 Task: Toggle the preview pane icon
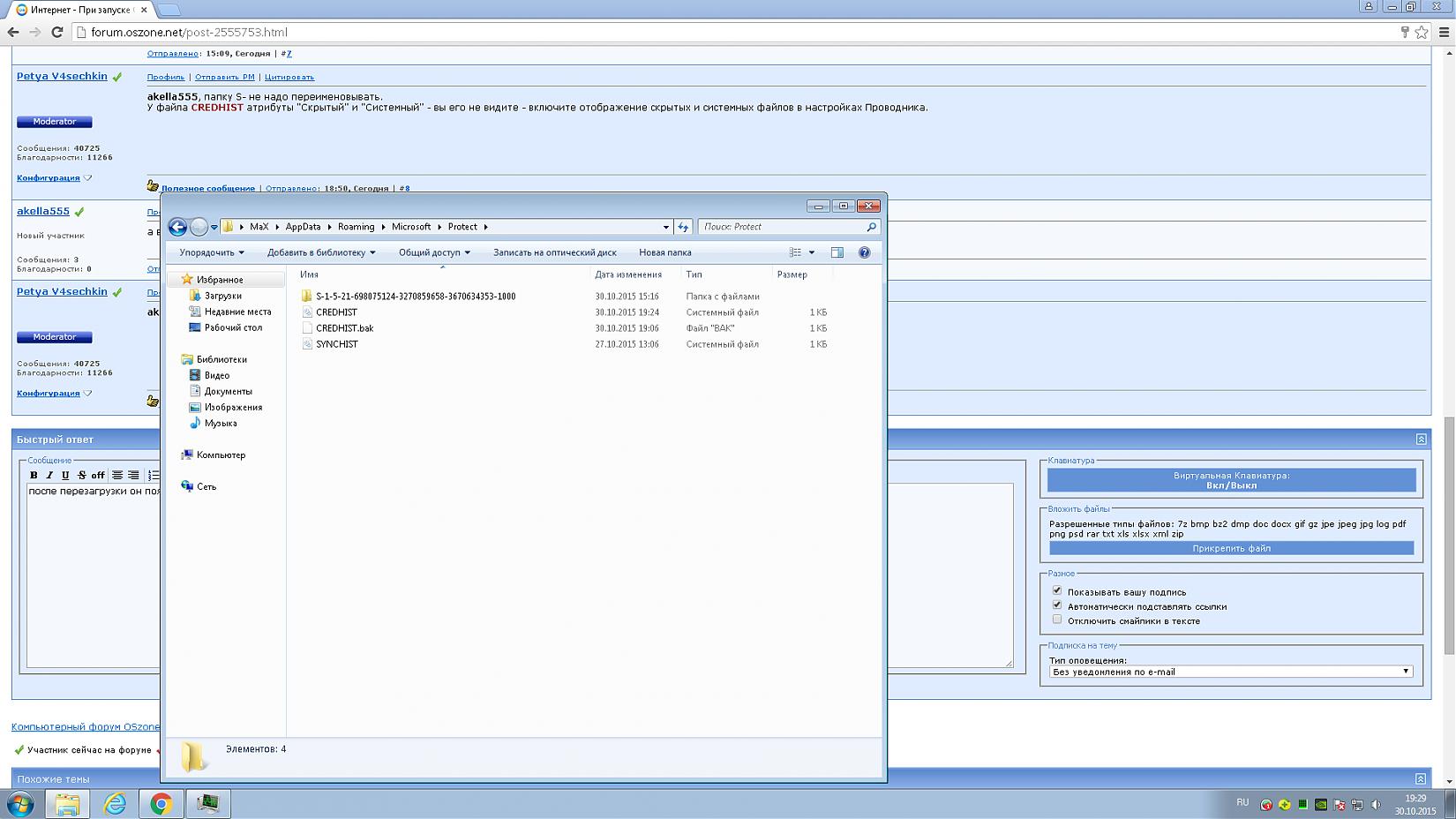pyautogui.click(x=837, y=252)
